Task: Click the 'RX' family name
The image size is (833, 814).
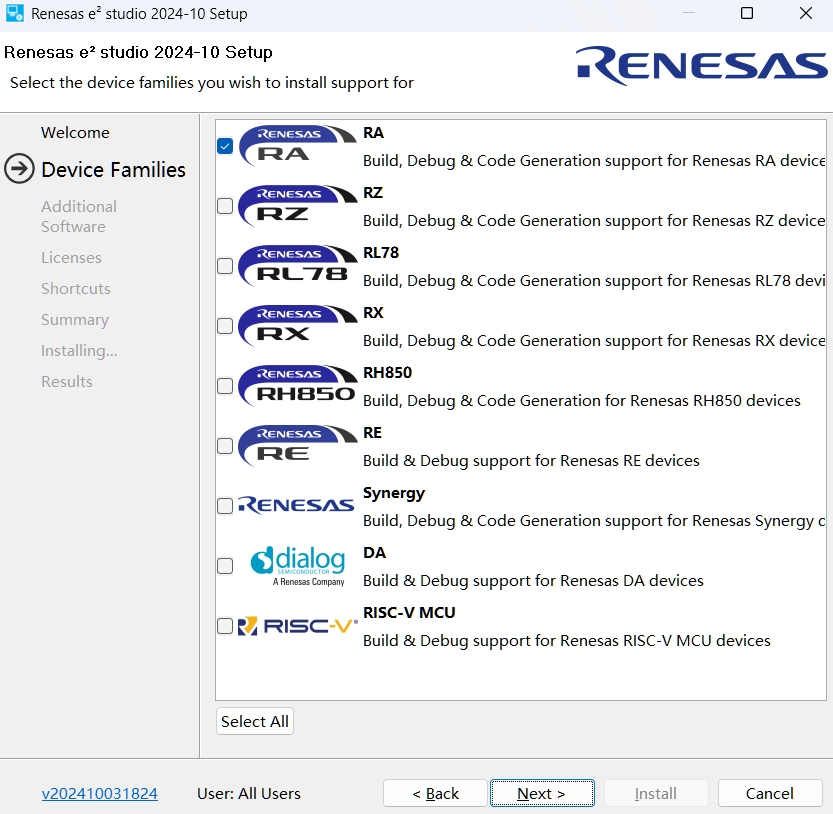Action: (373, 313)
